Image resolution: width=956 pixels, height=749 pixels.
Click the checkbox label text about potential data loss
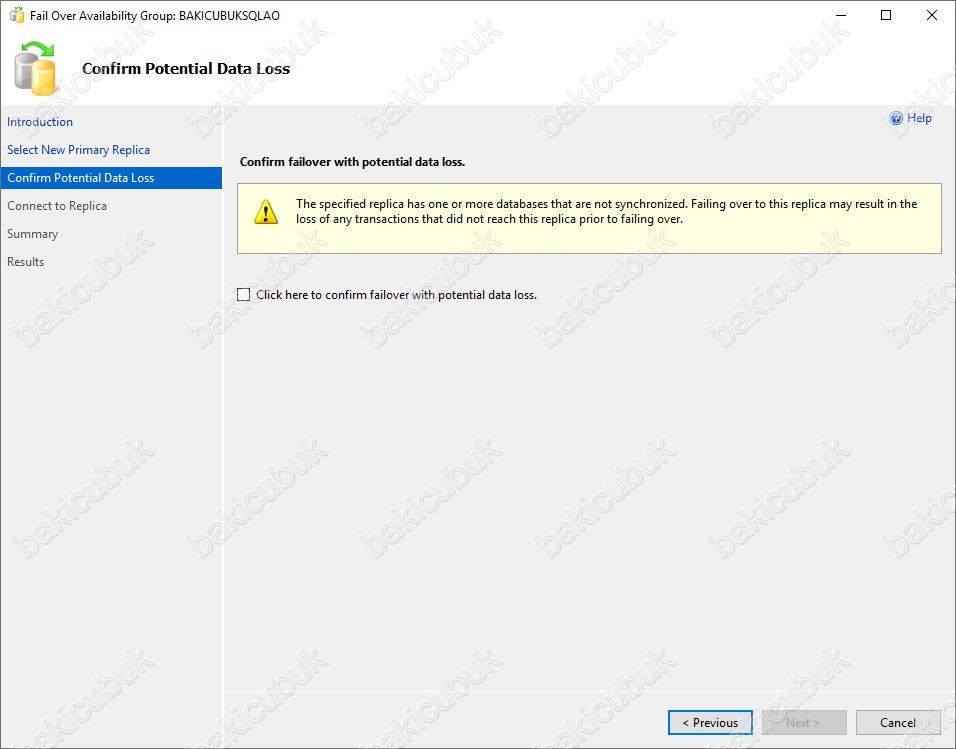(x=396, y=295)
